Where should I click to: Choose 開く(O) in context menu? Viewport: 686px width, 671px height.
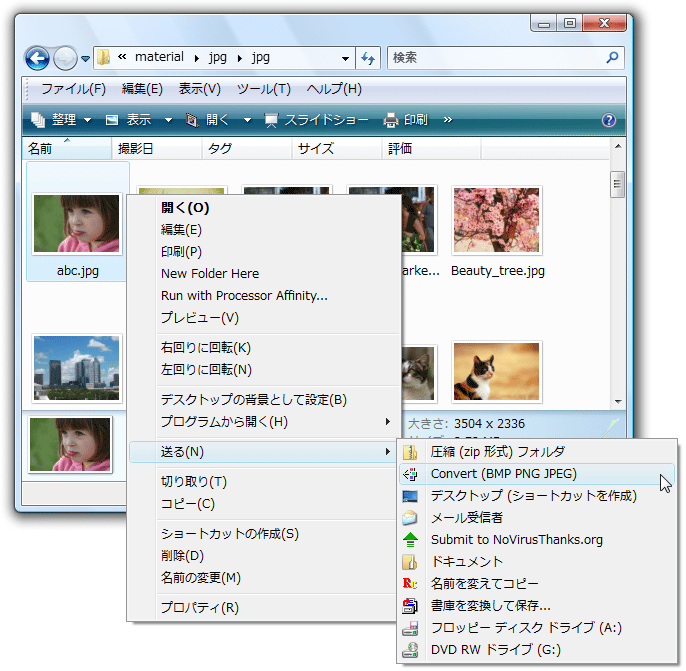tap(264, 207)
